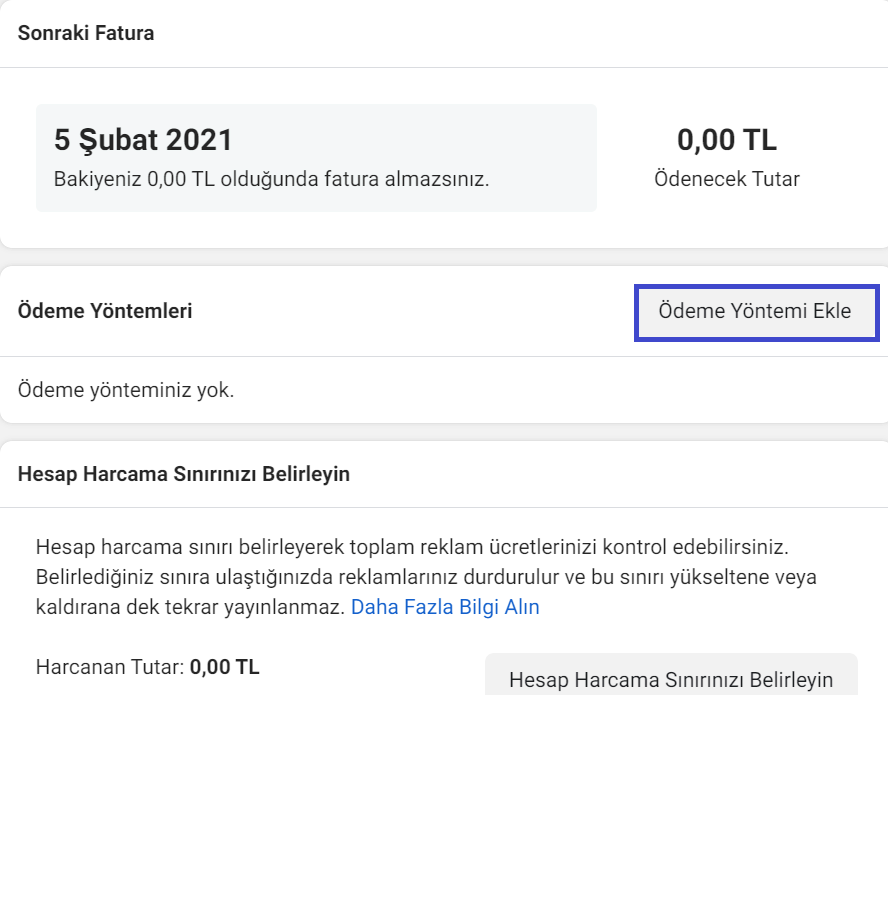Screen dimensions: 888x902
Task: Click the Ödeme yönteminiz yok message
Action: coord(126,390)
